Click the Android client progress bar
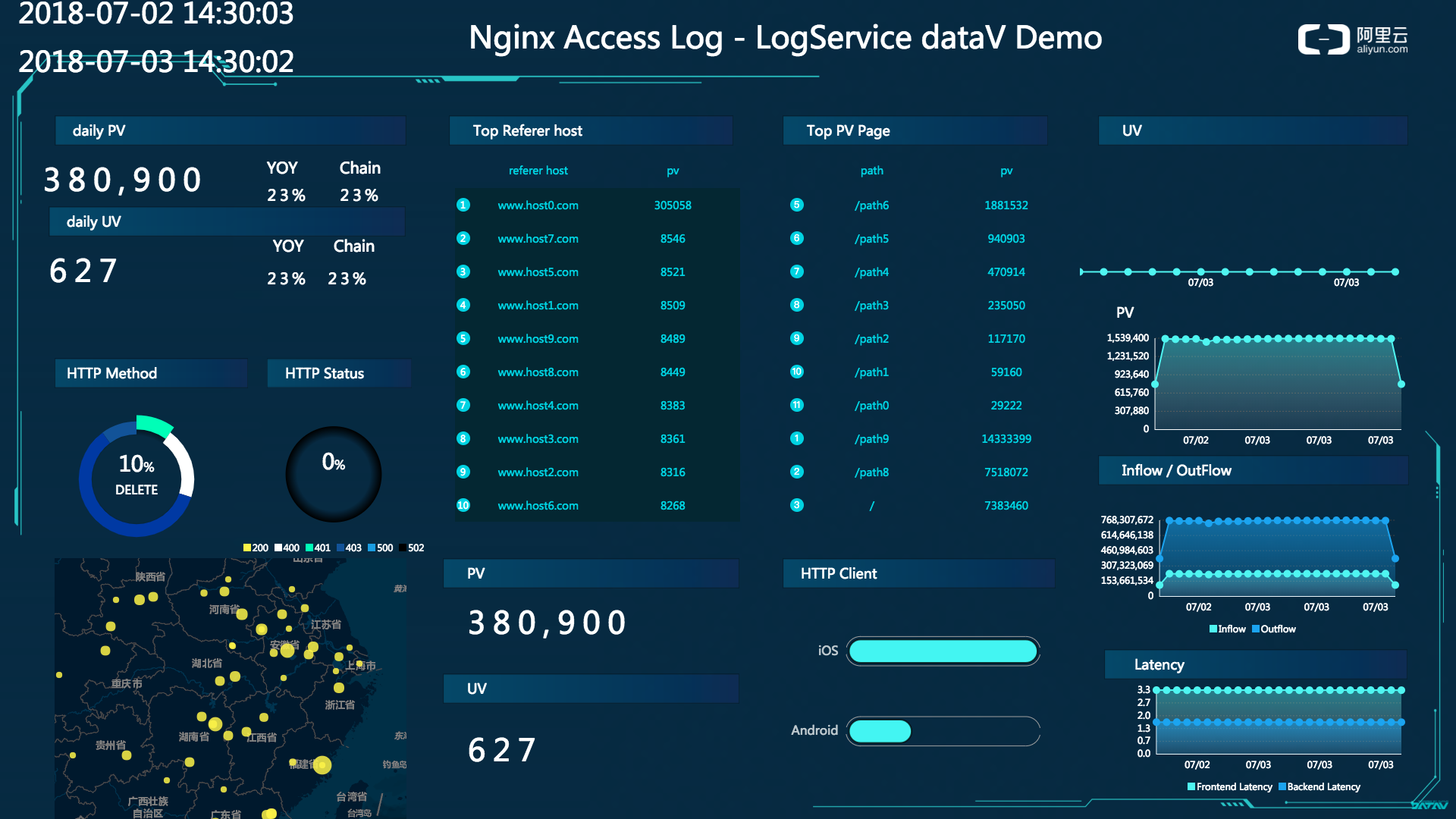 (943, 731)
